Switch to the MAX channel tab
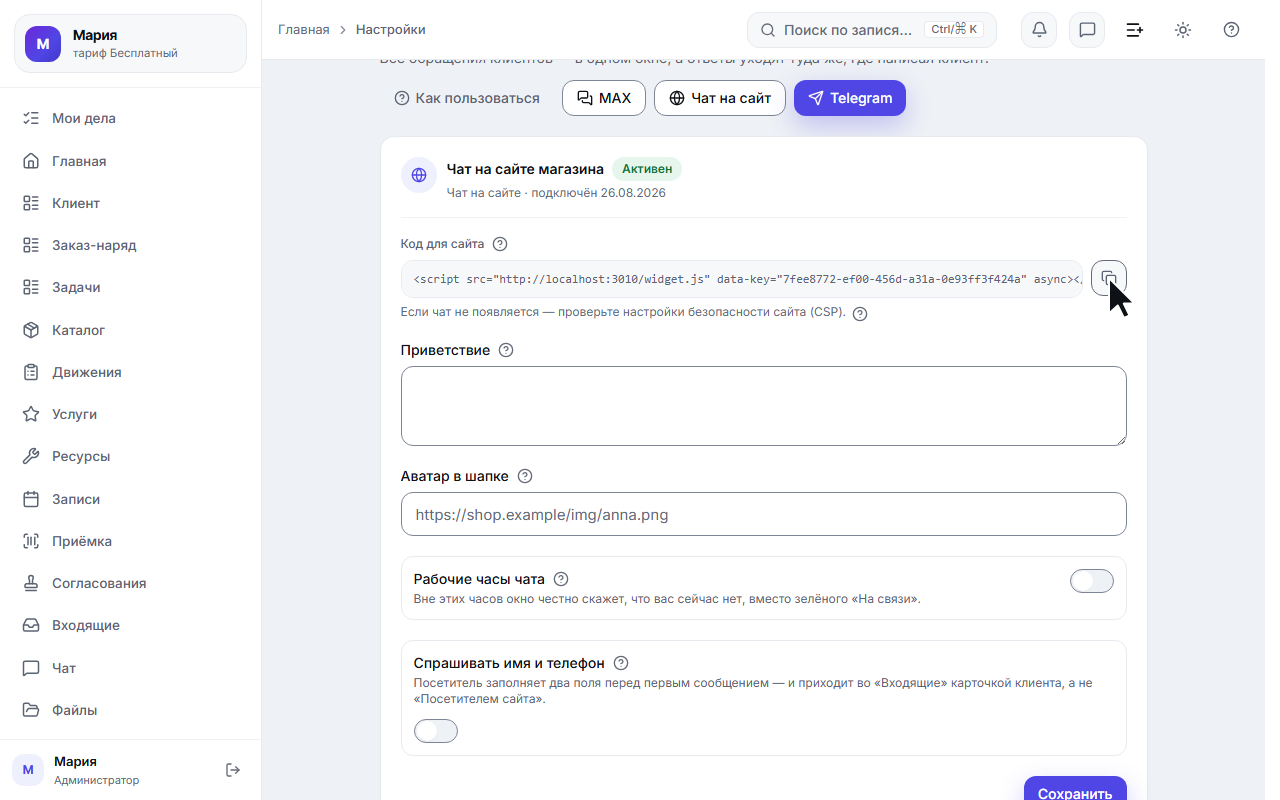The height and width of the screenshot is (800, 1280). [x=604, y=98]
